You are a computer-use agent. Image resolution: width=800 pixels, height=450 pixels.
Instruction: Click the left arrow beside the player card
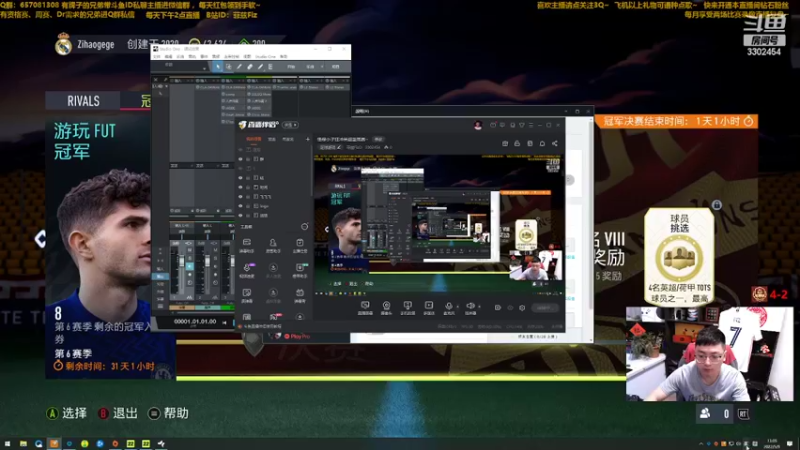pos(40,239)
